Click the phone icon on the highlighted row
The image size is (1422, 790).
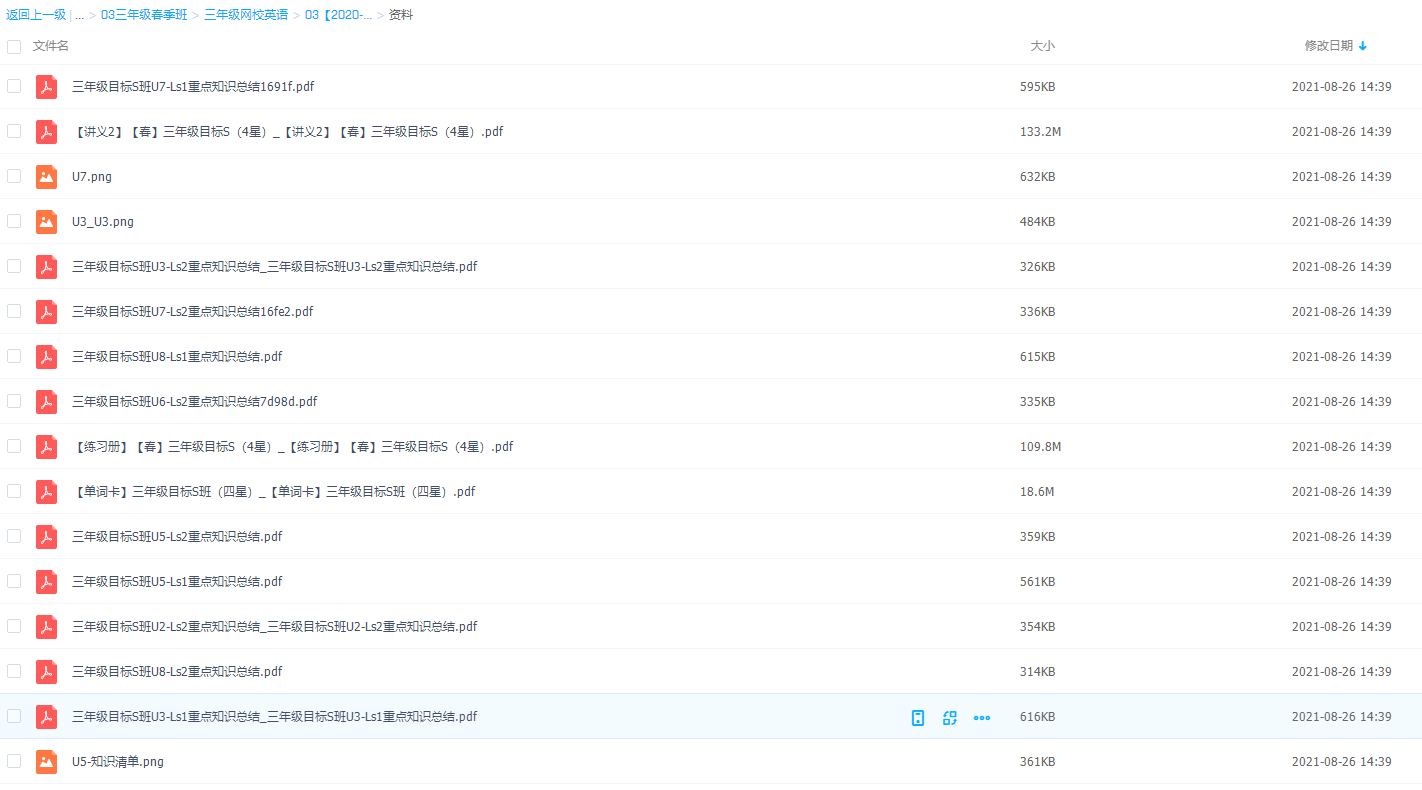point(918,717)
